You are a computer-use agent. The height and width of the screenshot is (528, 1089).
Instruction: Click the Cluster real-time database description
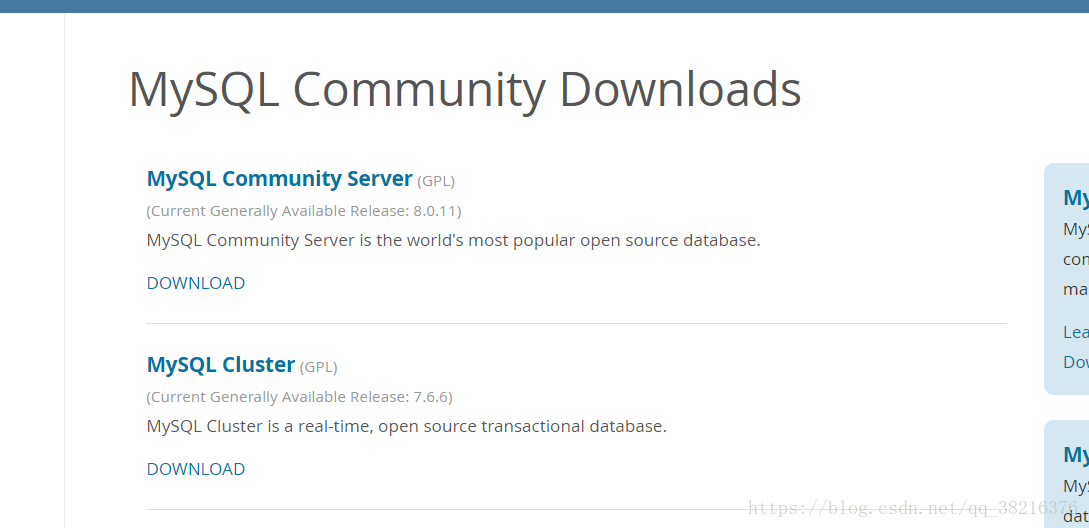pyautogui.click(x=406, y=427)
